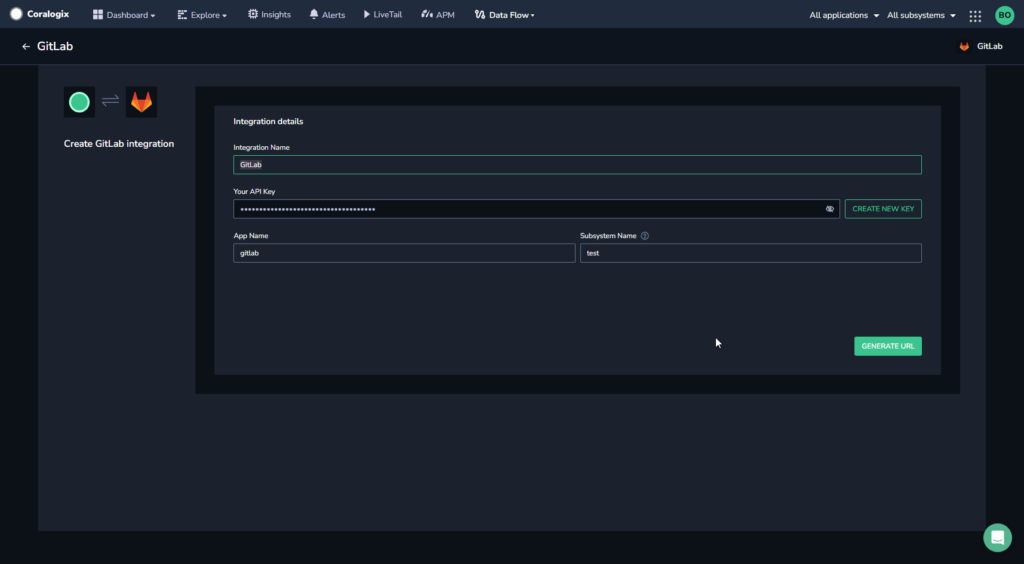The image size is (1024, 564).
Task: Expand the Data Flow menu
Action: (x=504, y=14)
